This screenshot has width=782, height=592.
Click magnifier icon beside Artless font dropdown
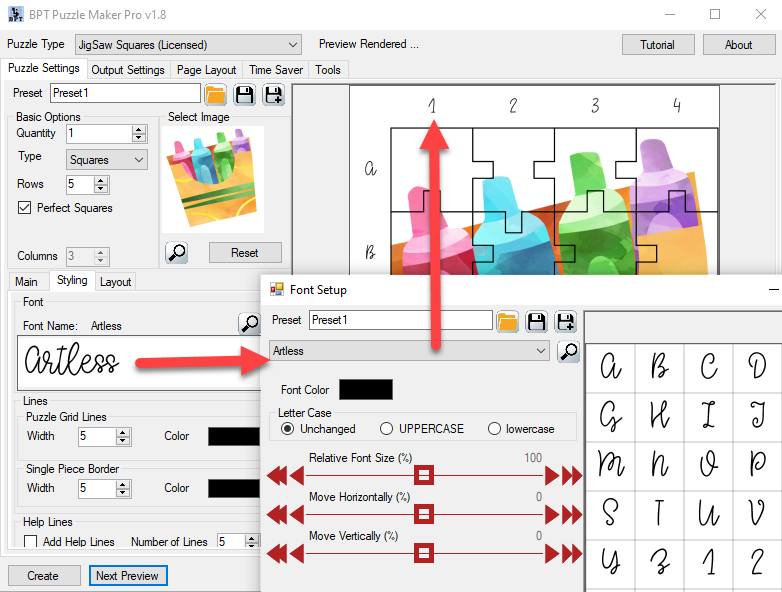point(568,351)
